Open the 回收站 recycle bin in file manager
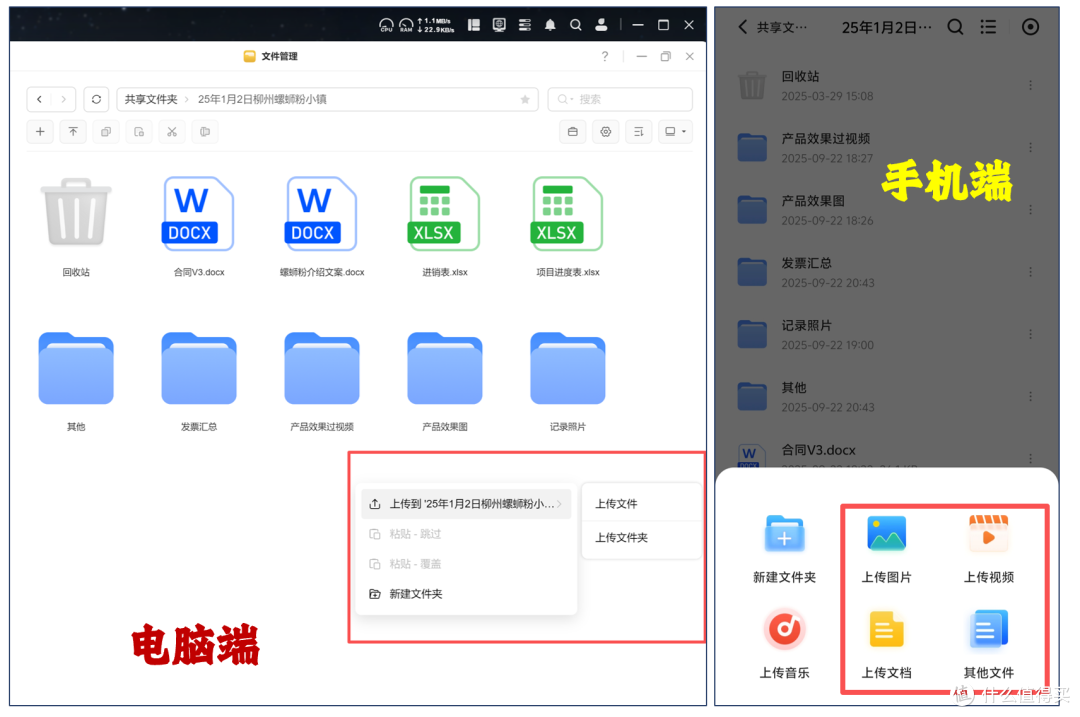 76,213
